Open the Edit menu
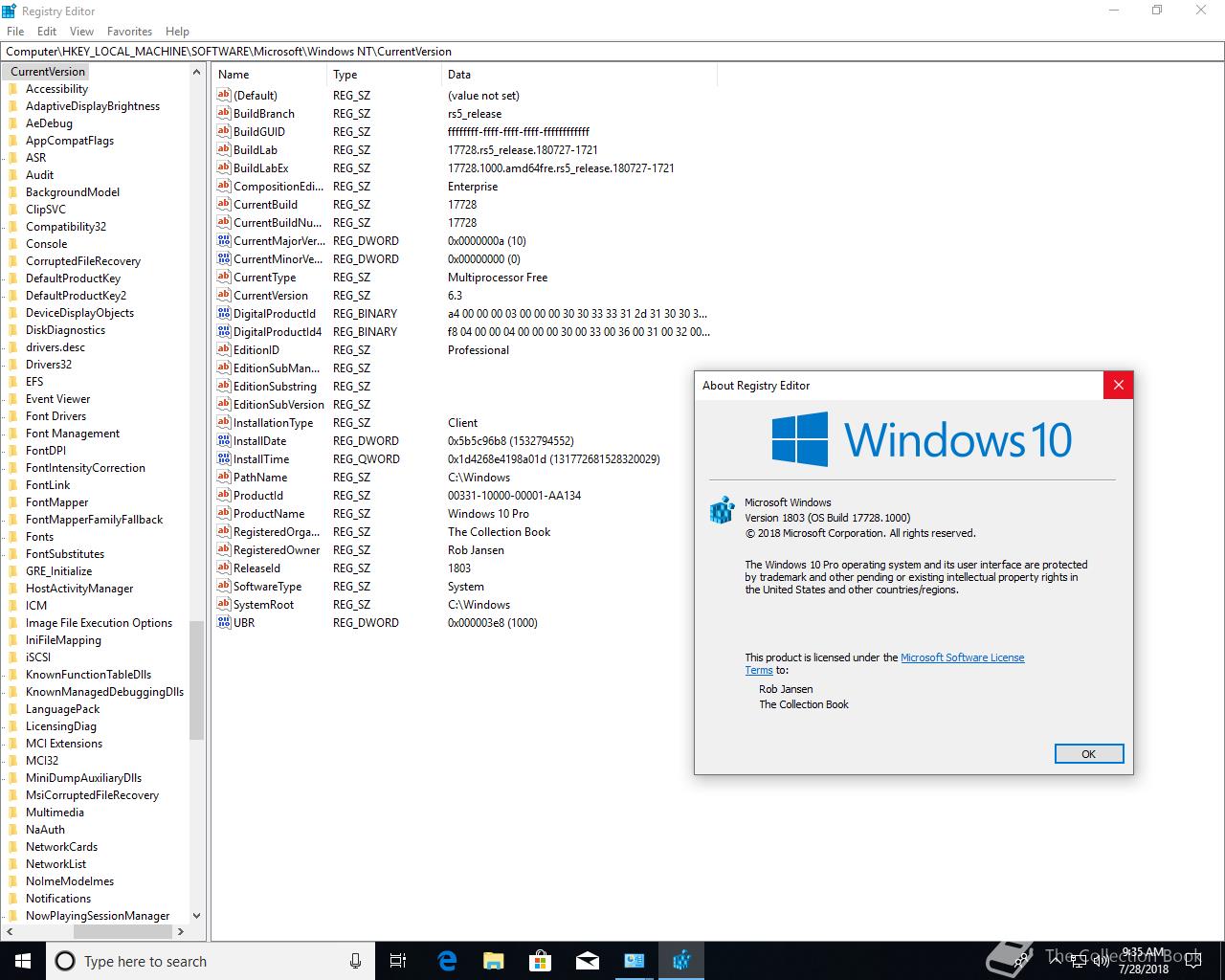Image resolution: width=1225 pixels, height=980 pixels. pyautogui.click(x=47, y=31)
